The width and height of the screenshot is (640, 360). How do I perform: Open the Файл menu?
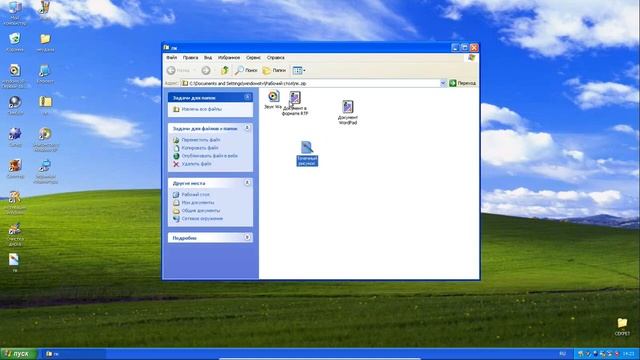click(x=171, y=58)
